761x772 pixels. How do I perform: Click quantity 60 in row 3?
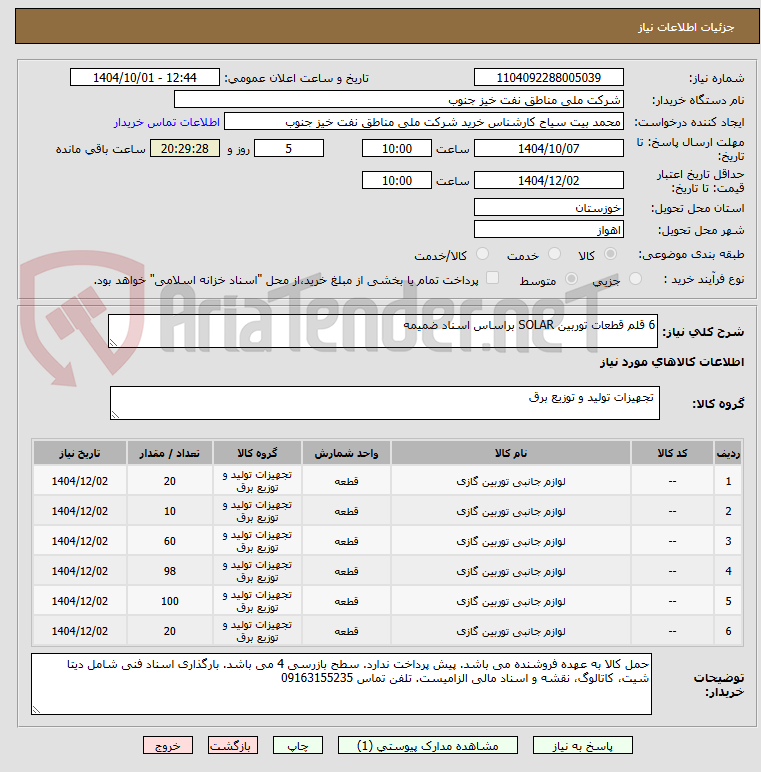click(x=170, y=541)
